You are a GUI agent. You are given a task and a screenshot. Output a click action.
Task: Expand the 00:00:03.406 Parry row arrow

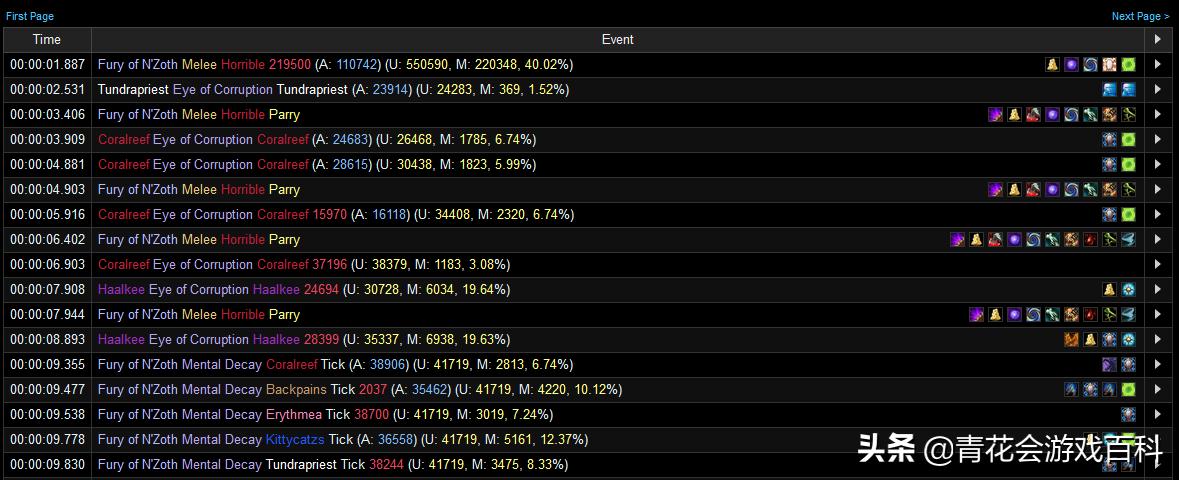point(1158,114)
